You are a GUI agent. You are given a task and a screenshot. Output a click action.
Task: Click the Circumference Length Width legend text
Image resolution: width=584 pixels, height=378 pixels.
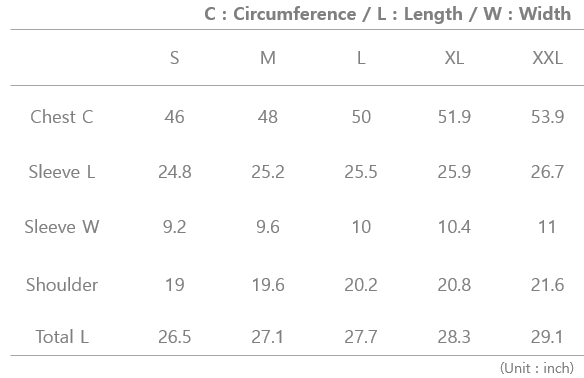point(387,14)
